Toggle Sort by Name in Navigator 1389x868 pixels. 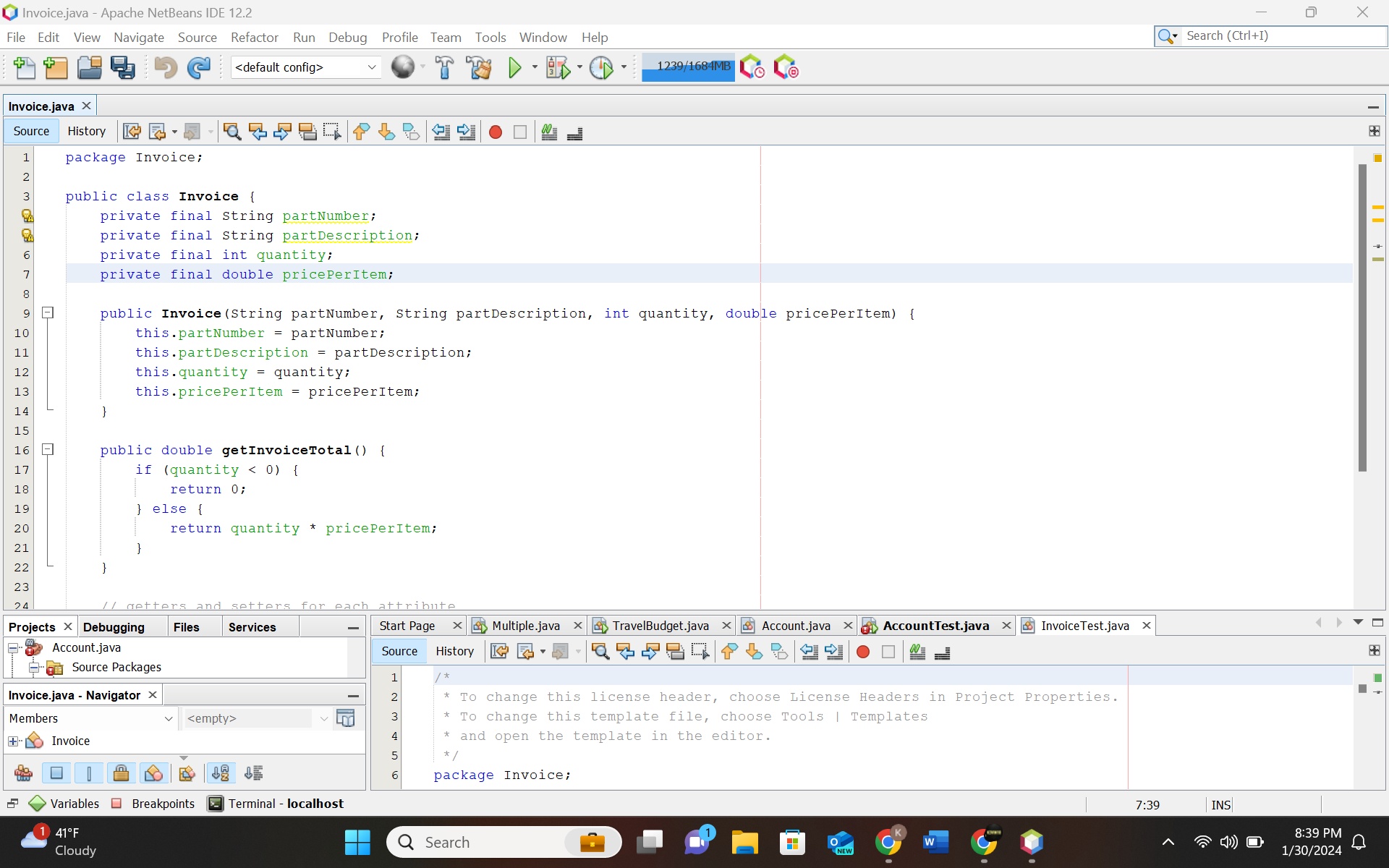click(221, 773)
